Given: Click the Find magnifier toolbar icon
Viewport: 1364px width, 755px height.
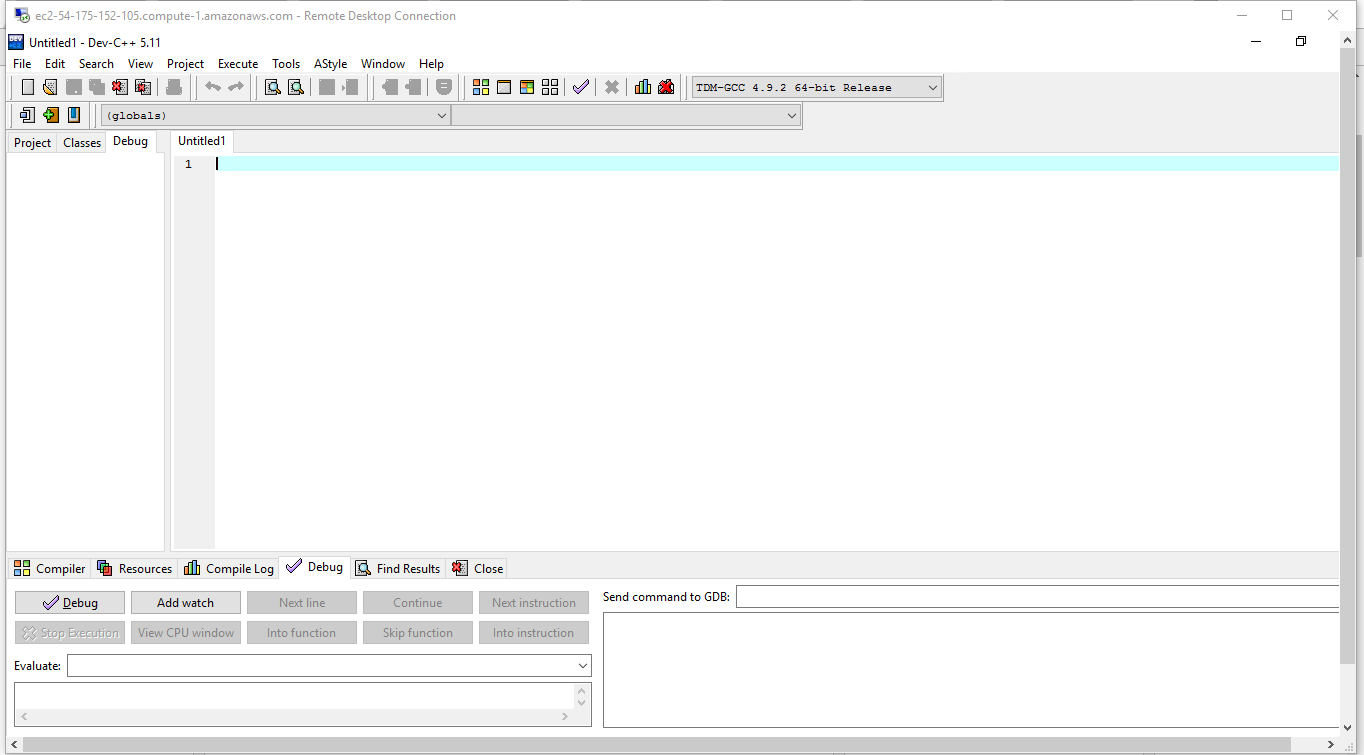Looking at the screenshot, I should coord(272,87).
